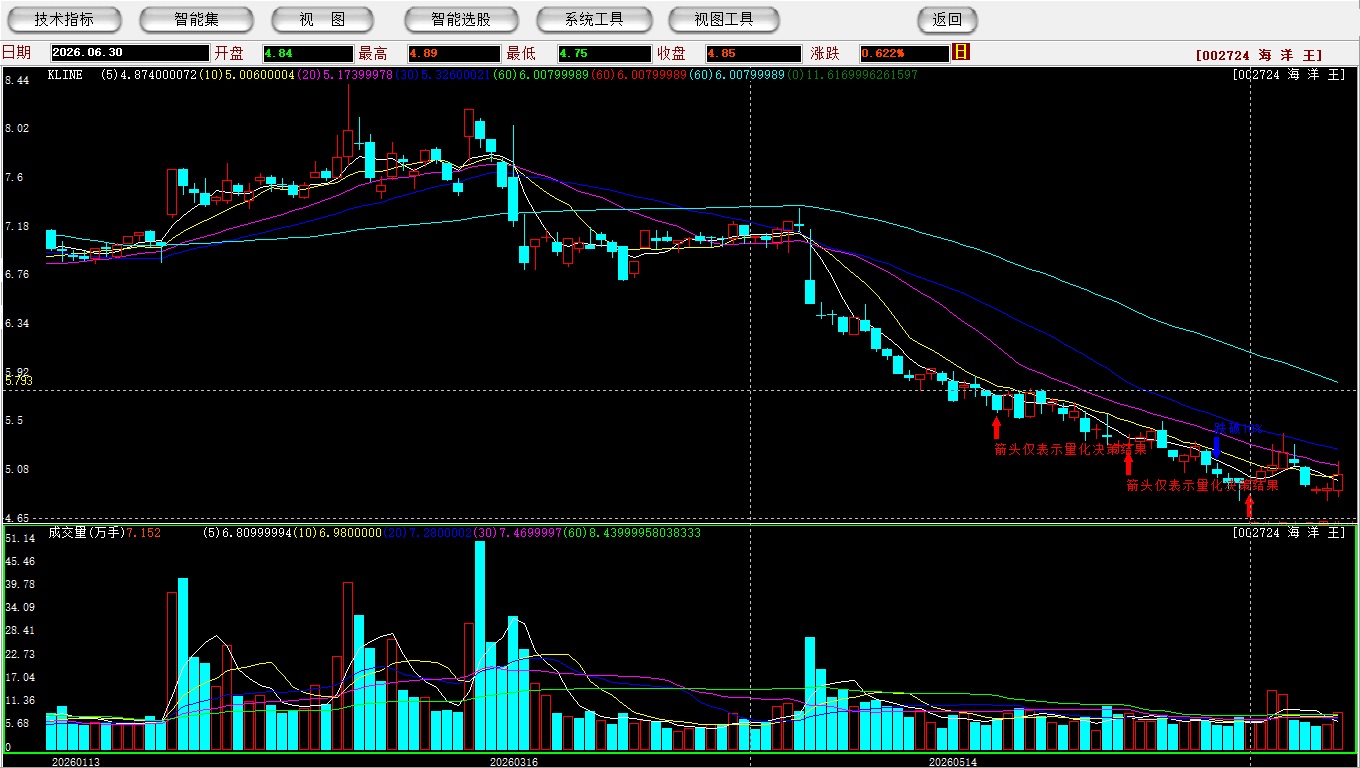Open the 智能集 menu button

(196, 19)
